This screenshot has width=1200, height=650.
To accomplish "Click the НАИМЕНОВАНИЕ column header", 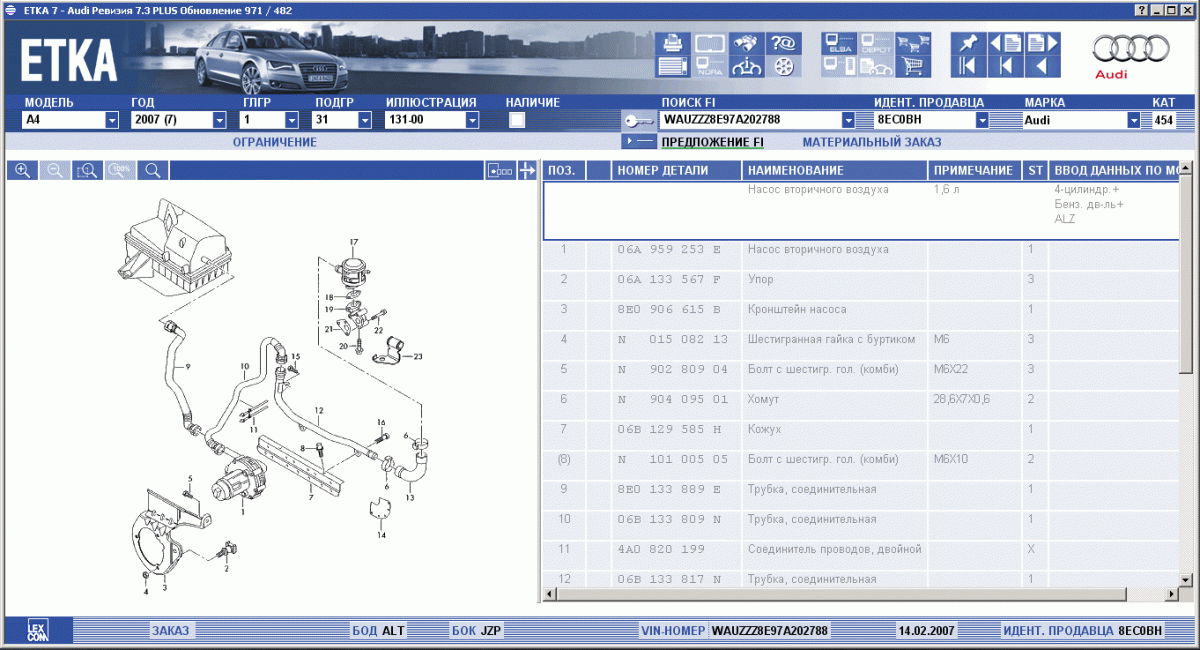I will pos(835,170).
